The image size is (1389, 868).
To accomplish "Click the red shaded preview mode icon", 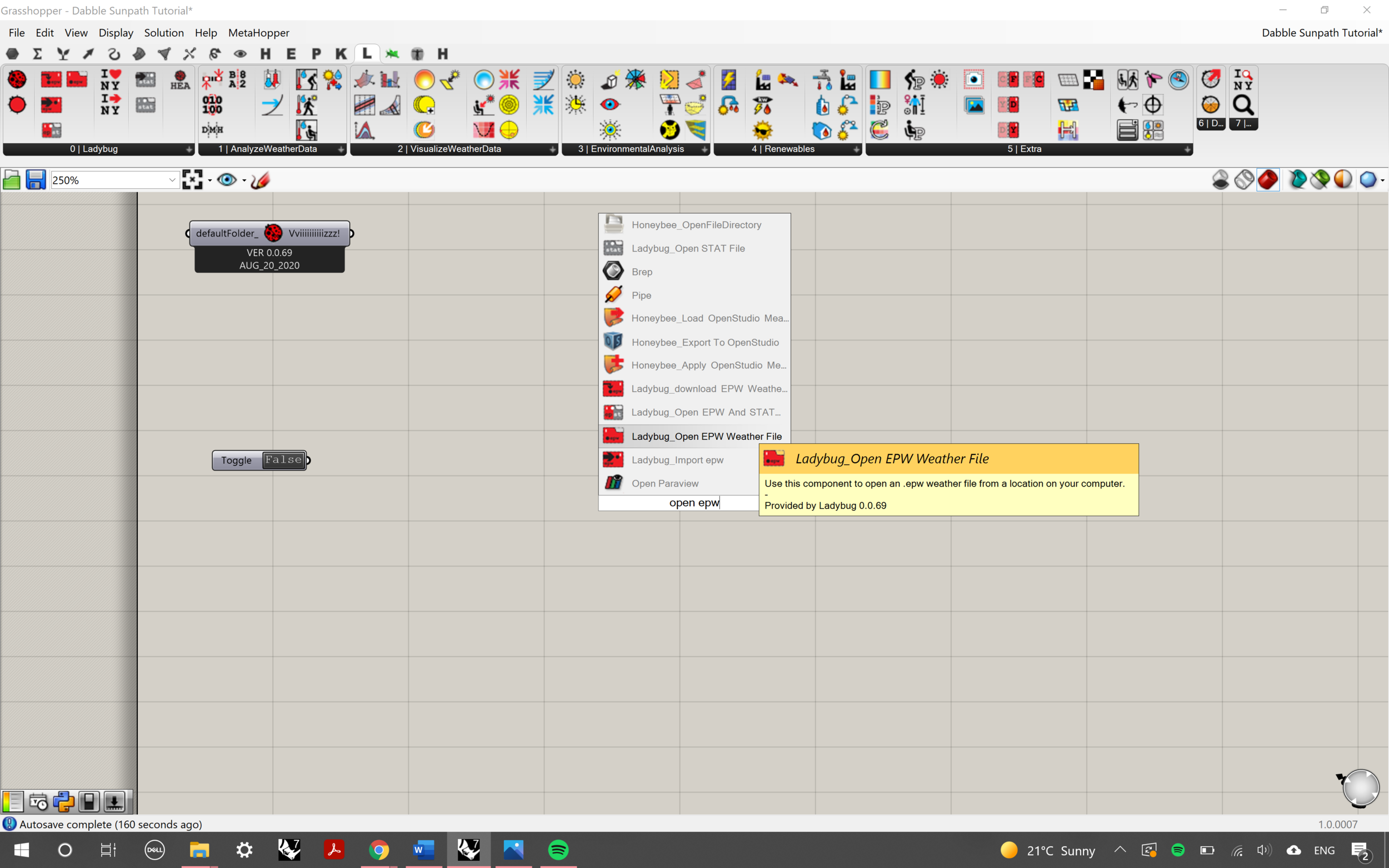I will pos(1267,180).
